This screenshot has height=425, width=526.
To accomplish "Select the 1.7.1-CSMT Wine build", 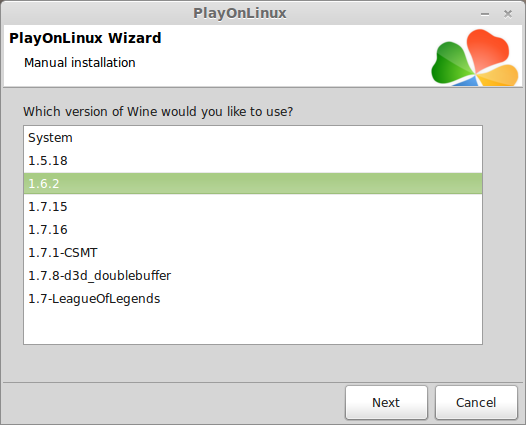I will click(x=253, y=253).
